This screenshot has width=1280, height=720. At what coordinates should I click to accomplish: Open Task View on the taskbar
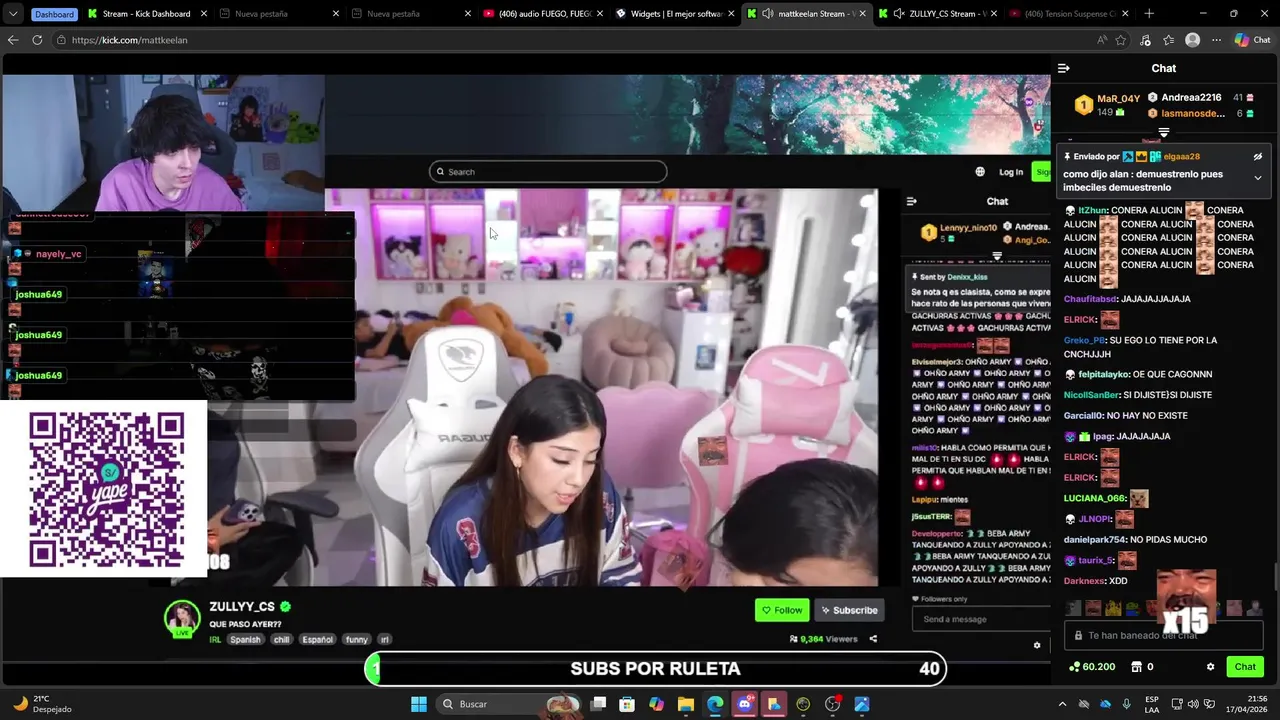pyautogui.click(x=598, y=704)
